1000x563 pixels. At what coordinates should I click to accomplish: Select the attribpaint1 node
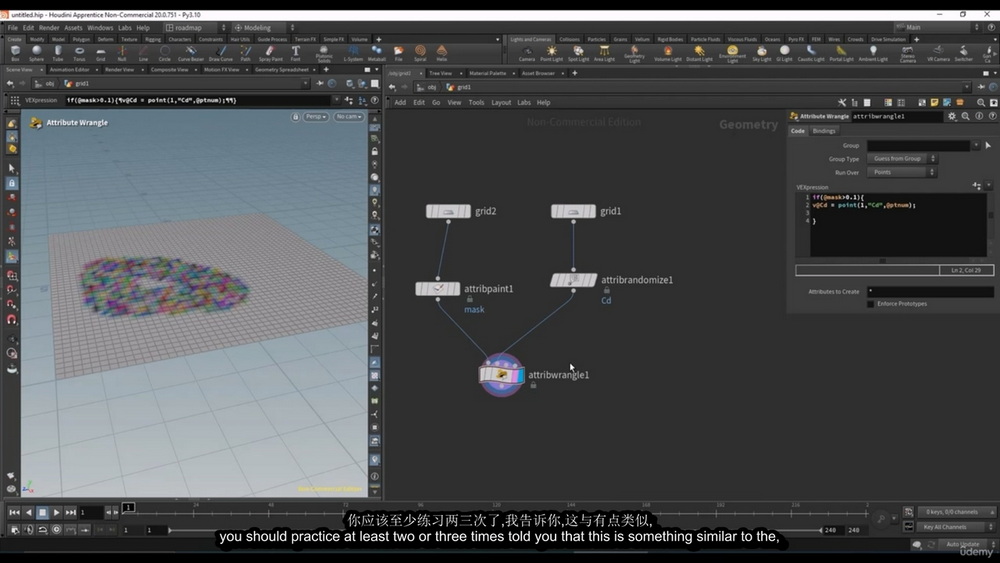click(x=438, y=289)
